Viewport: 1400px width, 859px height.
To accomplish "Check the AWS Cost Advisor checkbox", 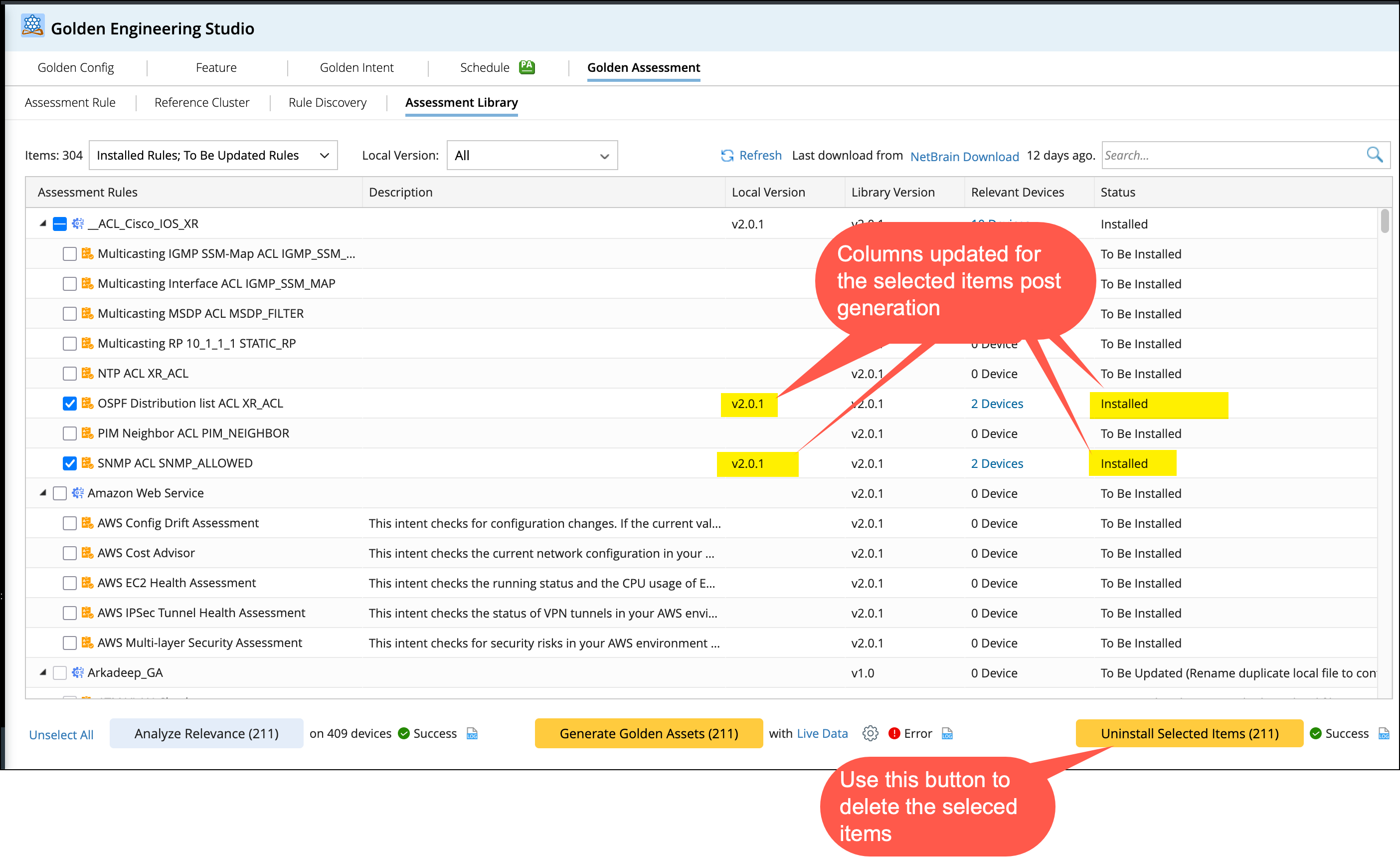I will [69, 553].
